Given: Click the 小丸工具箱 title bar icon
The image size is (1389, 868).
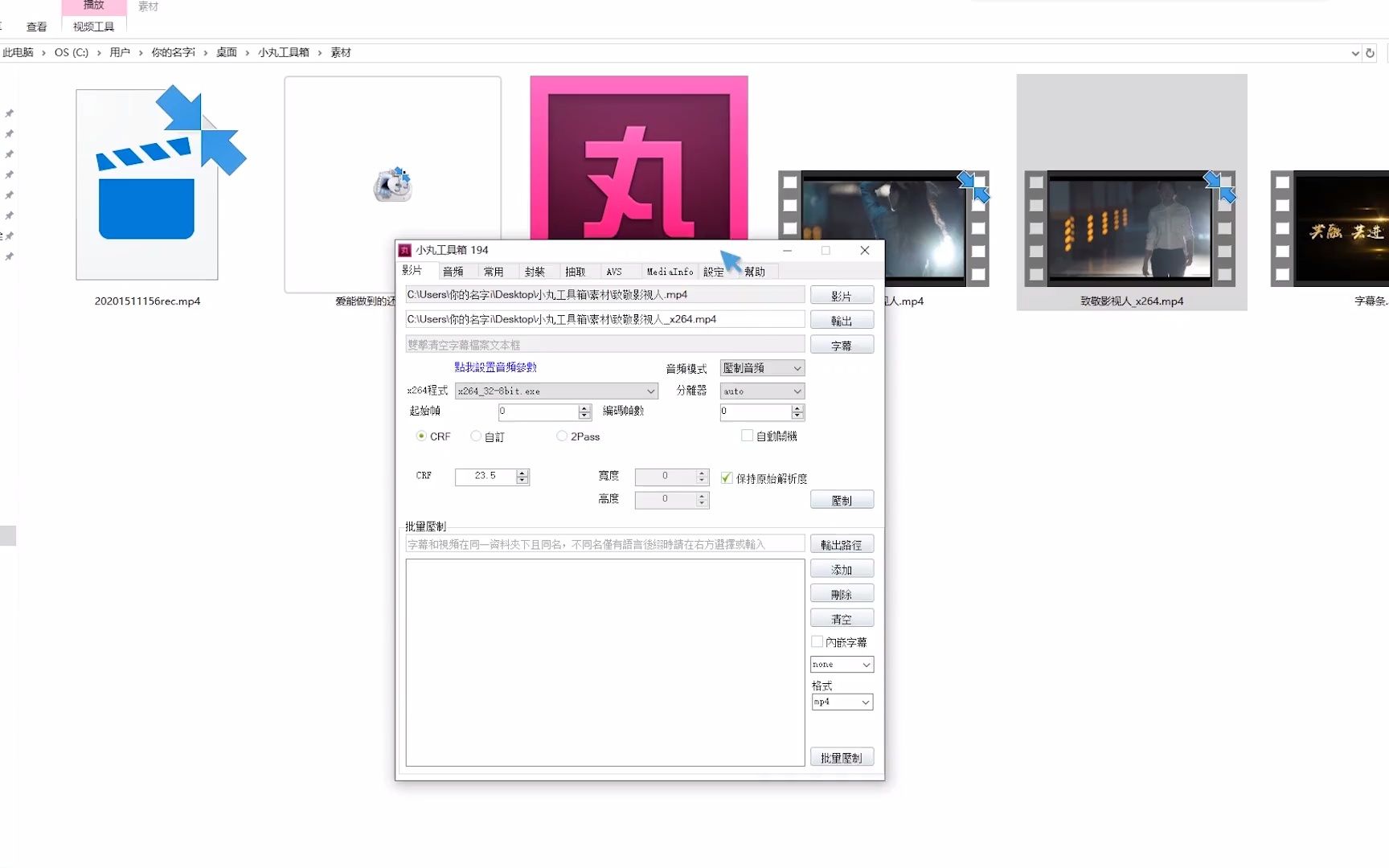Looking at the screenshot, I should (405, 250).
